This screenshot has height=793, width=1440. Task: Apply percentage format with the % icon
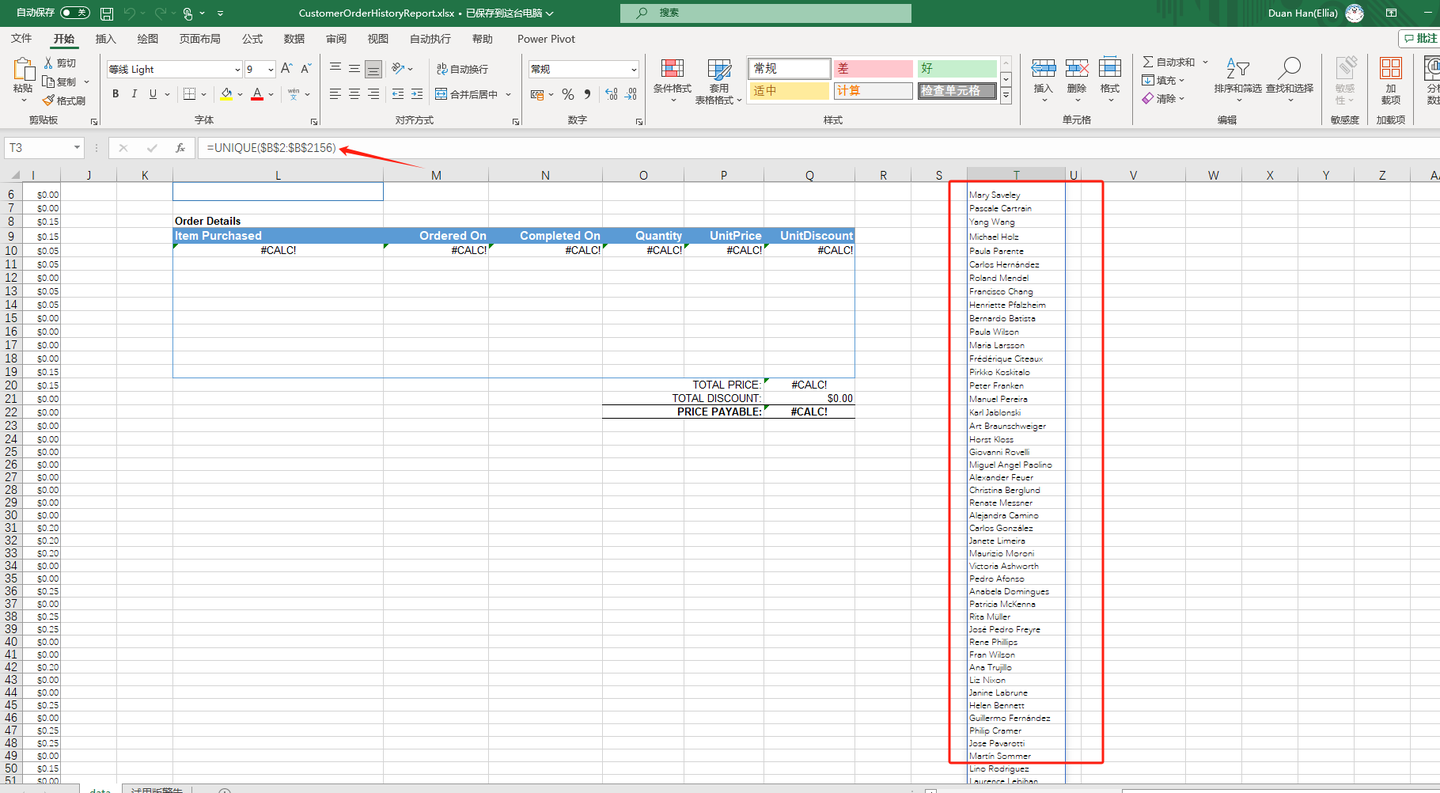pos(566,93)
